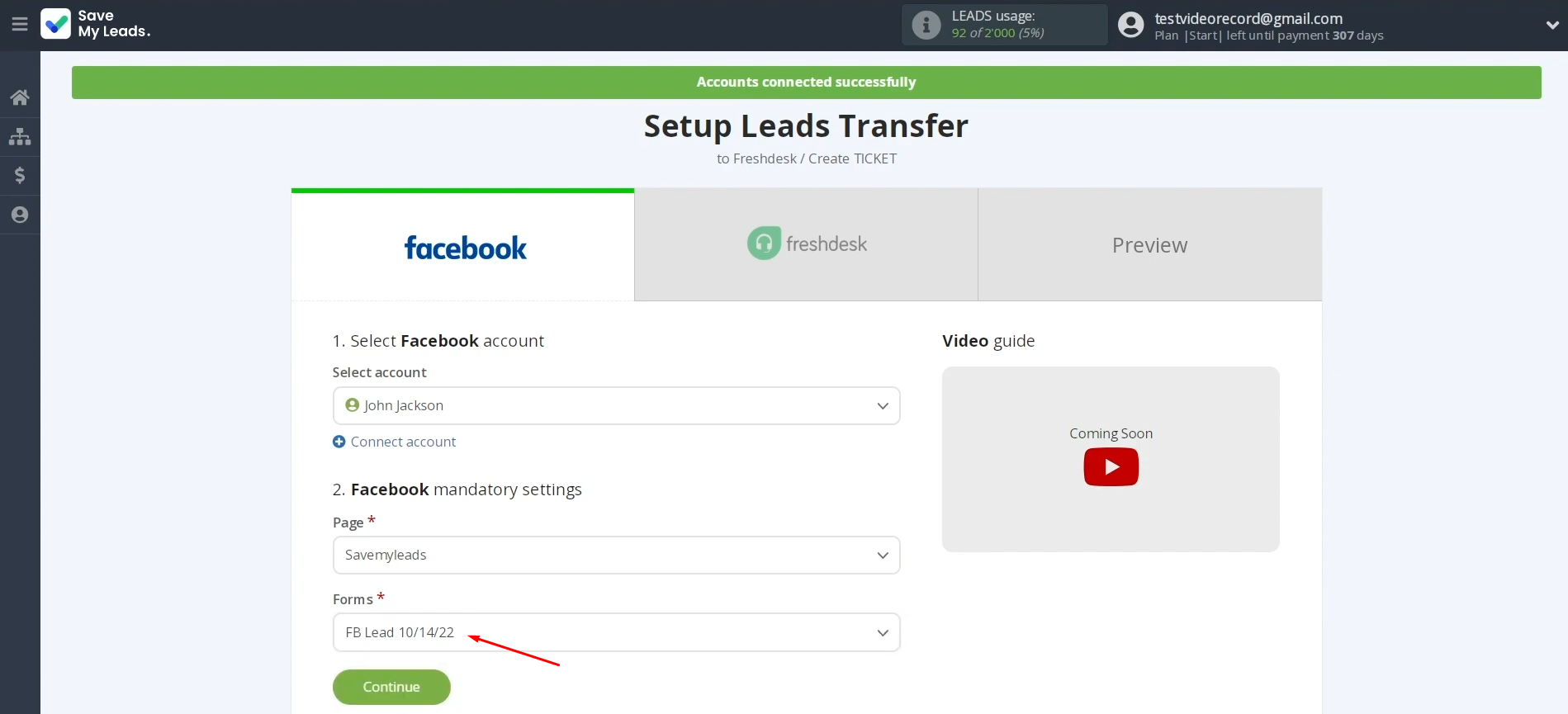1568x714 pixels.
Task: Open the billing dollar icon in sidebar
Action: (x=20, y=175)
